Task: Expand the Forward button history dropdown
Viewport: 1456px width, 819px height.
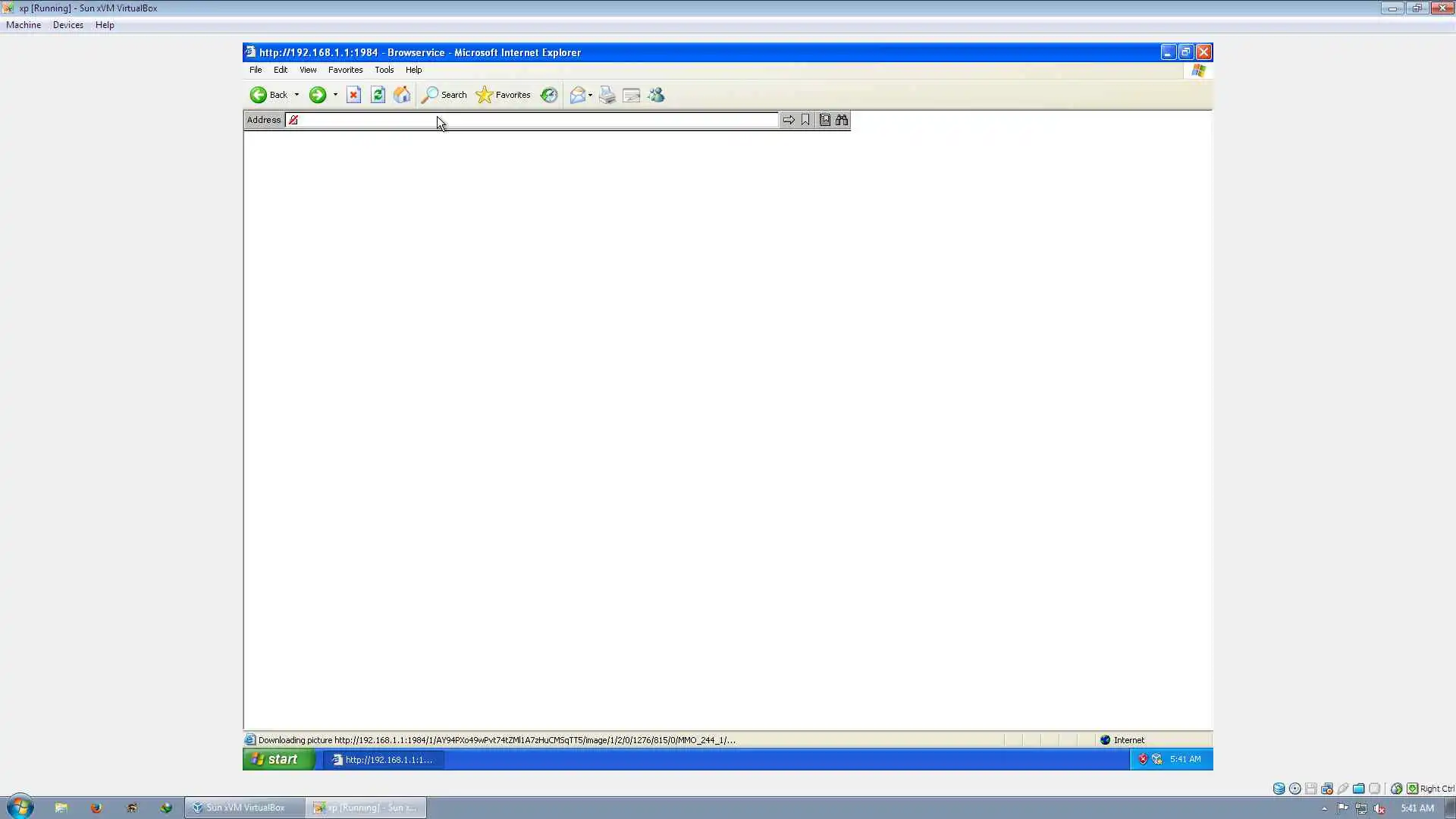Action: pos(335,95)
